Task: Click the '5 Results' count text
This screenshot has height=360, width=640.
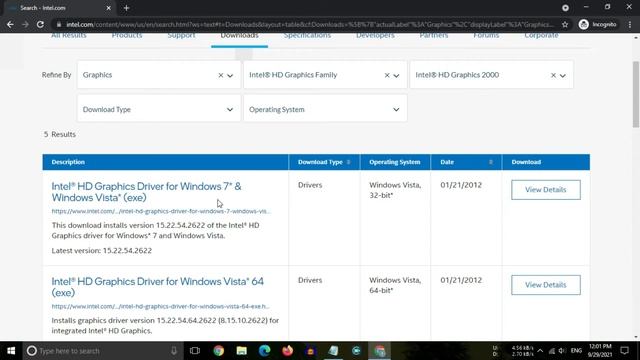Action: coord(60,134)
